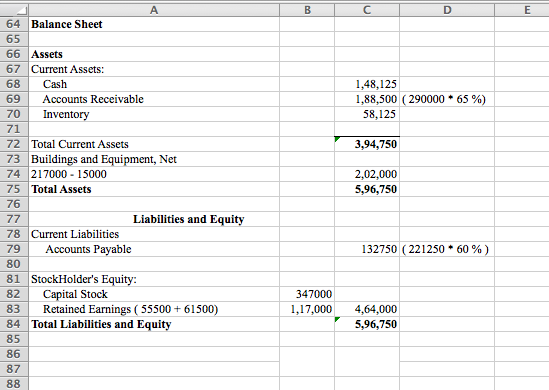This screenshot has height=390, width=549.
Task: Click the Retained Earnings value 1,17,000
Action: tap(307, 309)
